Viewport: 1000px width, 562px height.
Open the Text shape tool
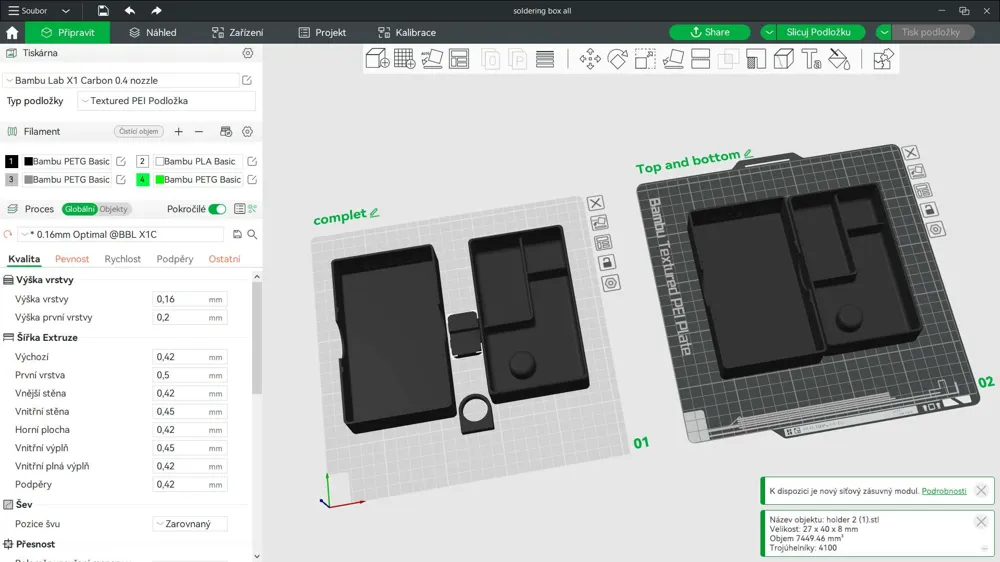click(811, 59)
